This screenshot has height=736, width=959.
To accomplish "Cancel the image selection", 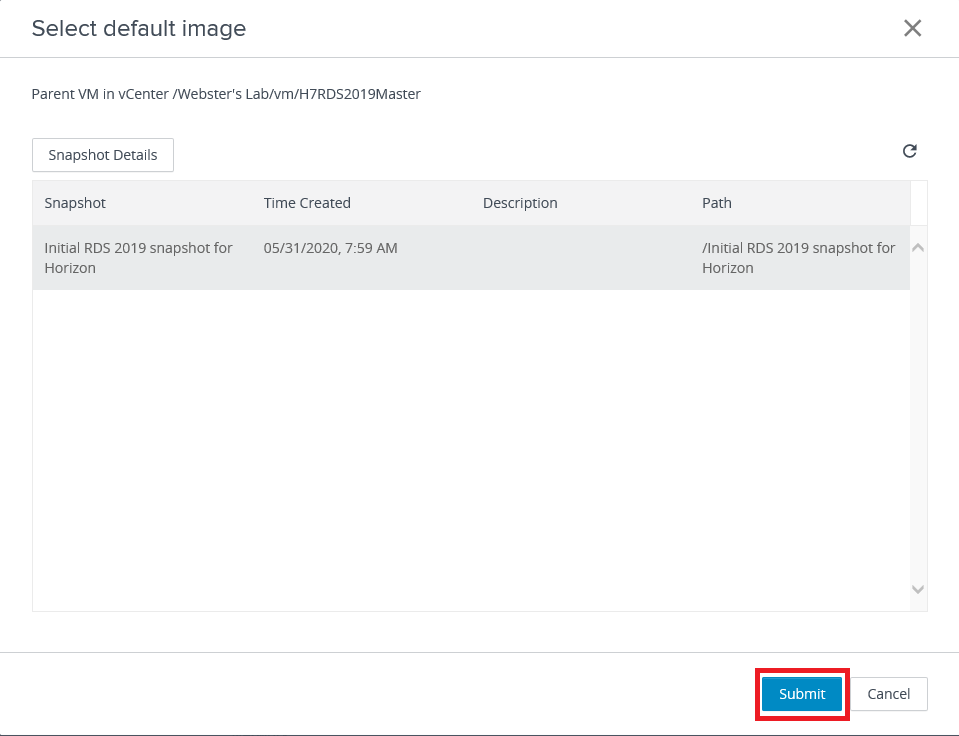I will 888,694.
